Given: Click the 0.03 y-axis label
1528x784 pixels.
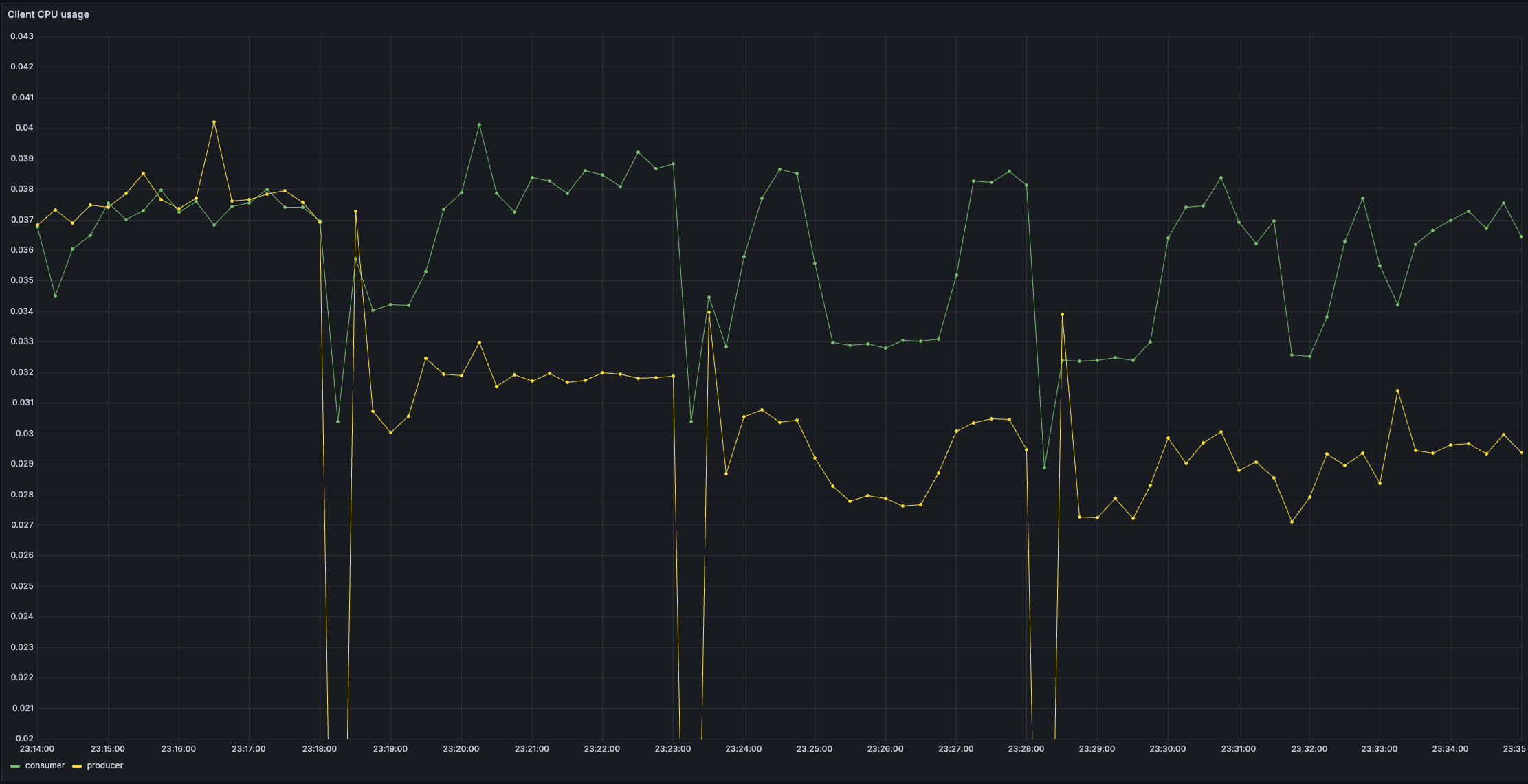Looking at the screenshot, I should 25,434.
